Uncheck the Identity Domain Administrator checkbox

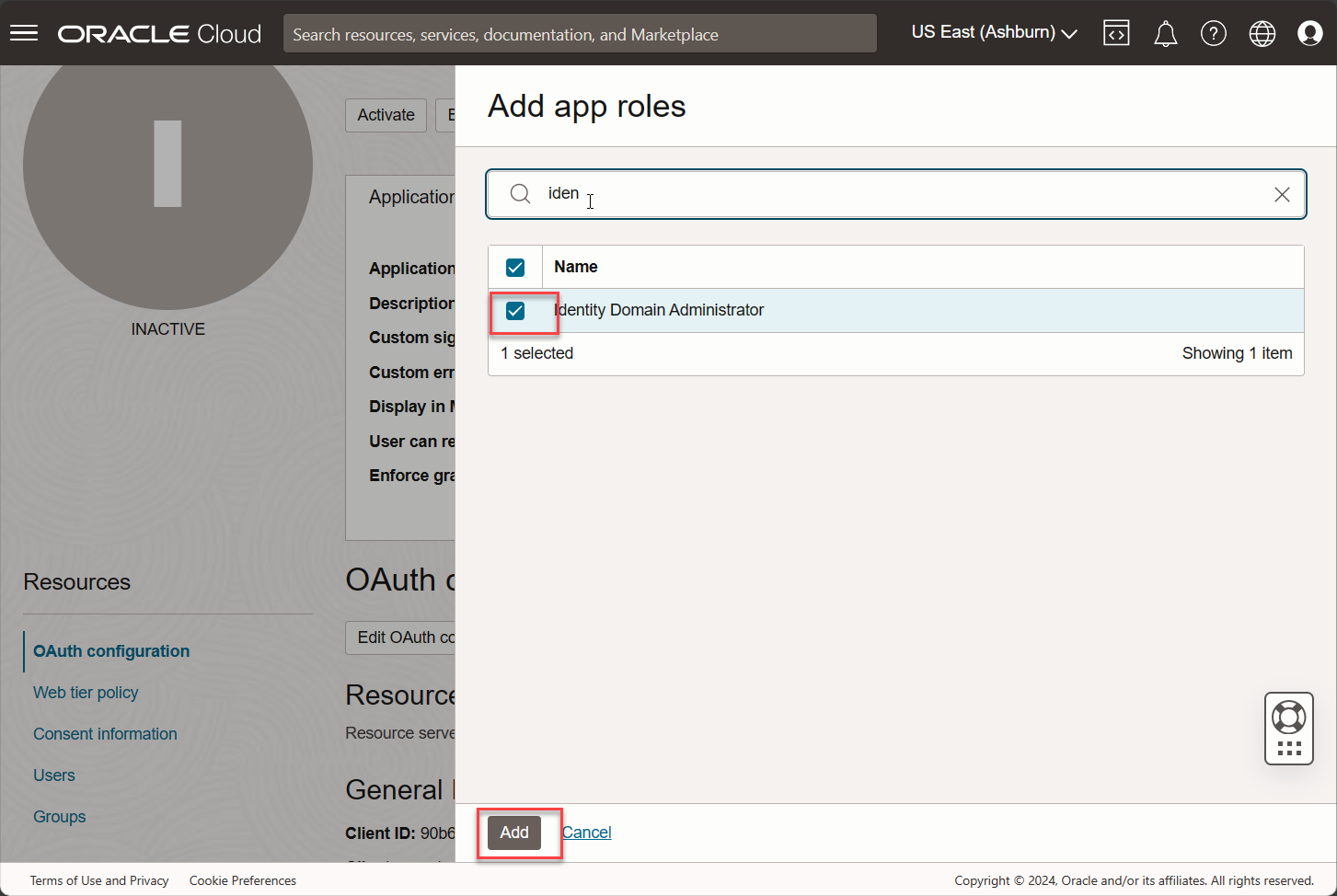[x=515, y=311]
